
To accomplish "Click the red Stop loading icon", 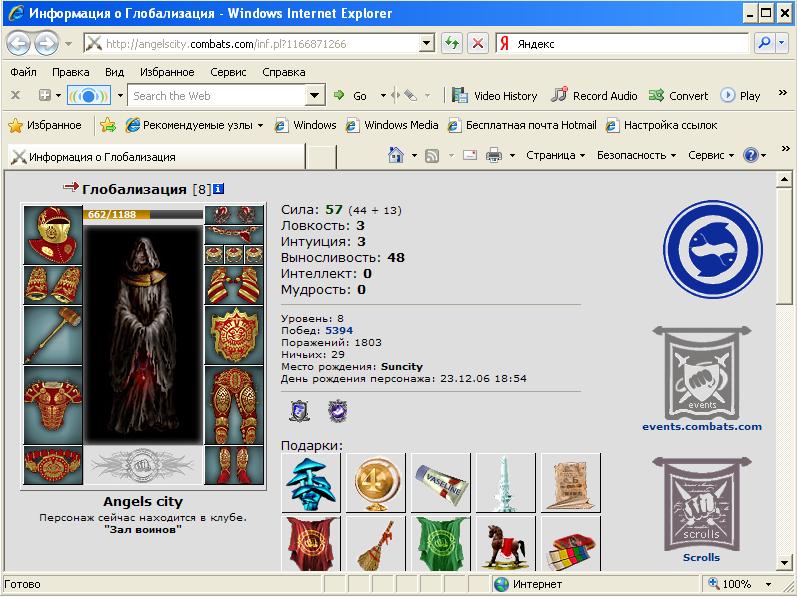I will tap(478, 43).
